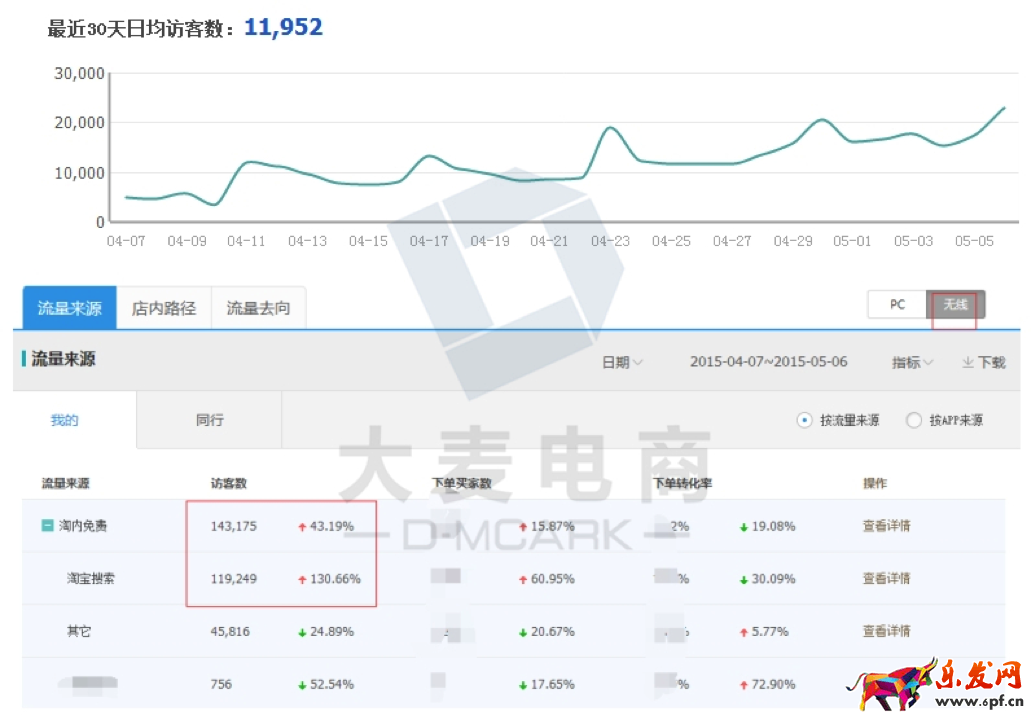Collapse the 淘内免费 row minus icon
This screenshot has height=722, width=1034.
coord(47,526)
